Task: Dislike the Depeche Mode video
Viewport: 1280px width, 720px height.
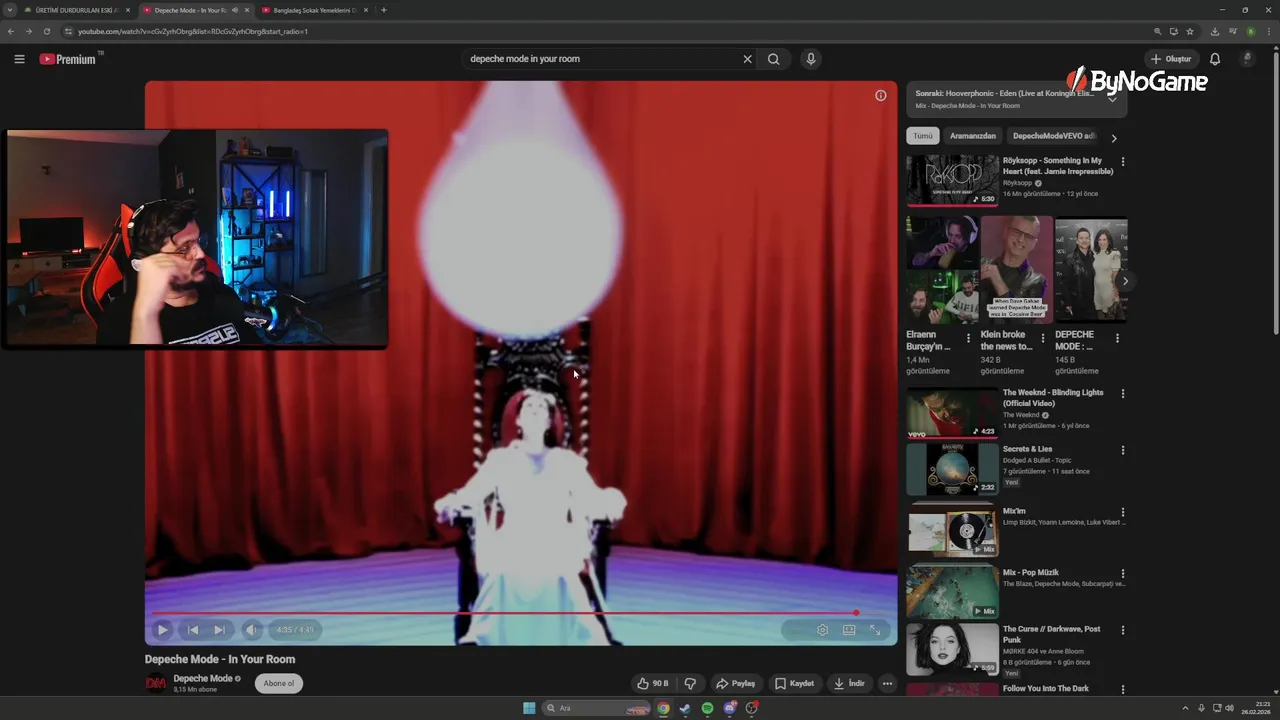Action: pyautogui.click(x=690, y=684)
